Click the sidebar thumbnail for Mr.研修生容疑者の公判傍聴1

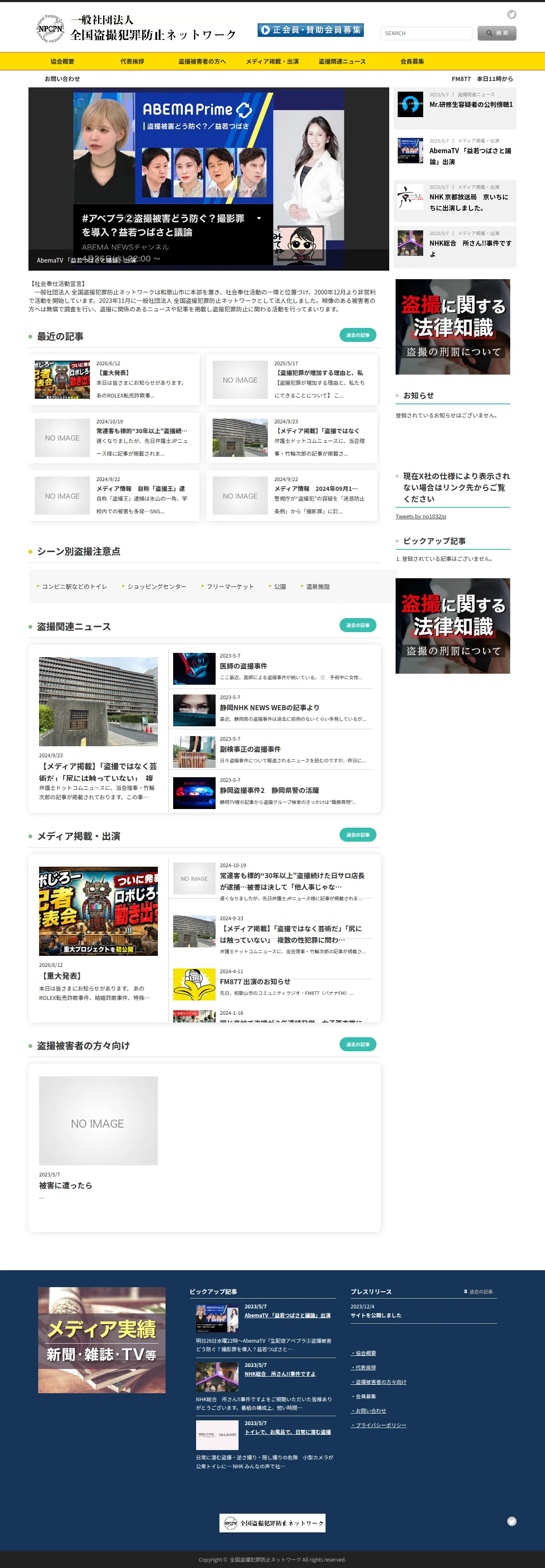tap(410, 104)
